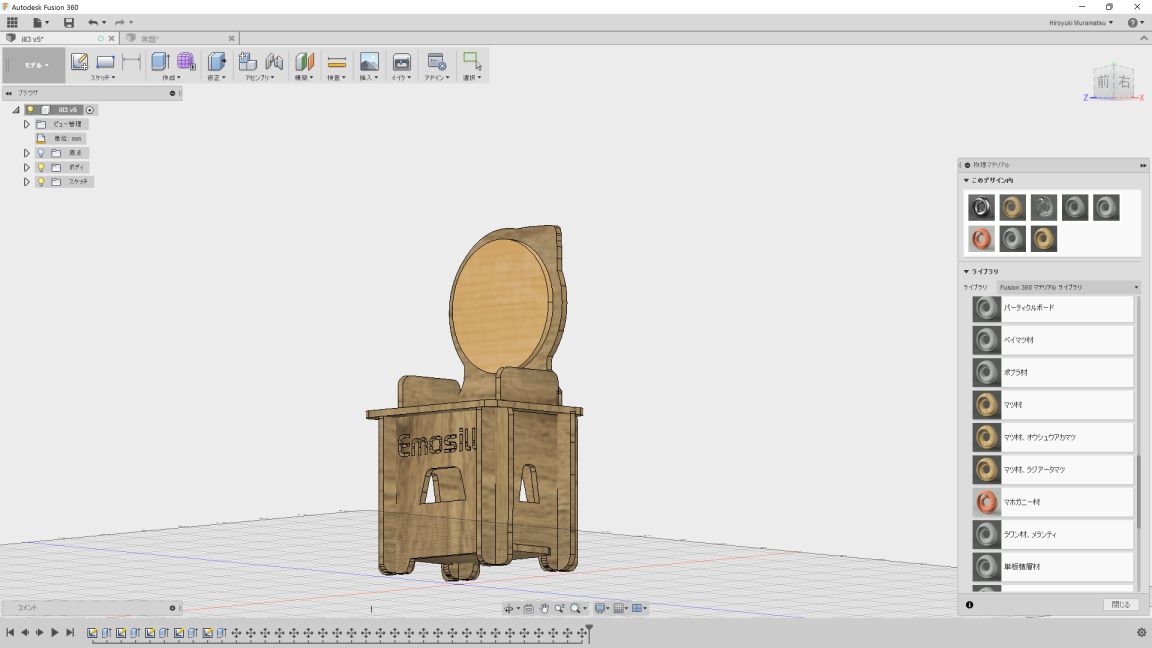Click the purple Create Form icon

tap(186, 62)
